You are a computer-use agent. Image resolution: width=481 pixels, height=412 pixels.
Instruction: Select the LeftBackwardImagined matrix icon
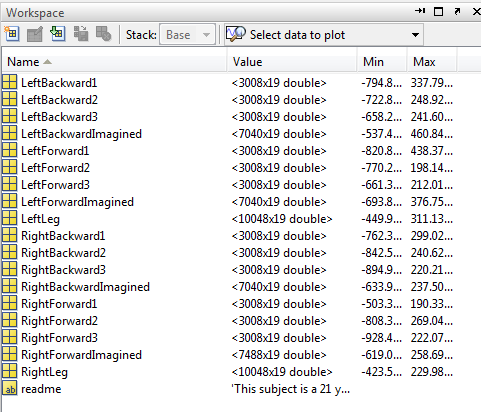point(9,133)
